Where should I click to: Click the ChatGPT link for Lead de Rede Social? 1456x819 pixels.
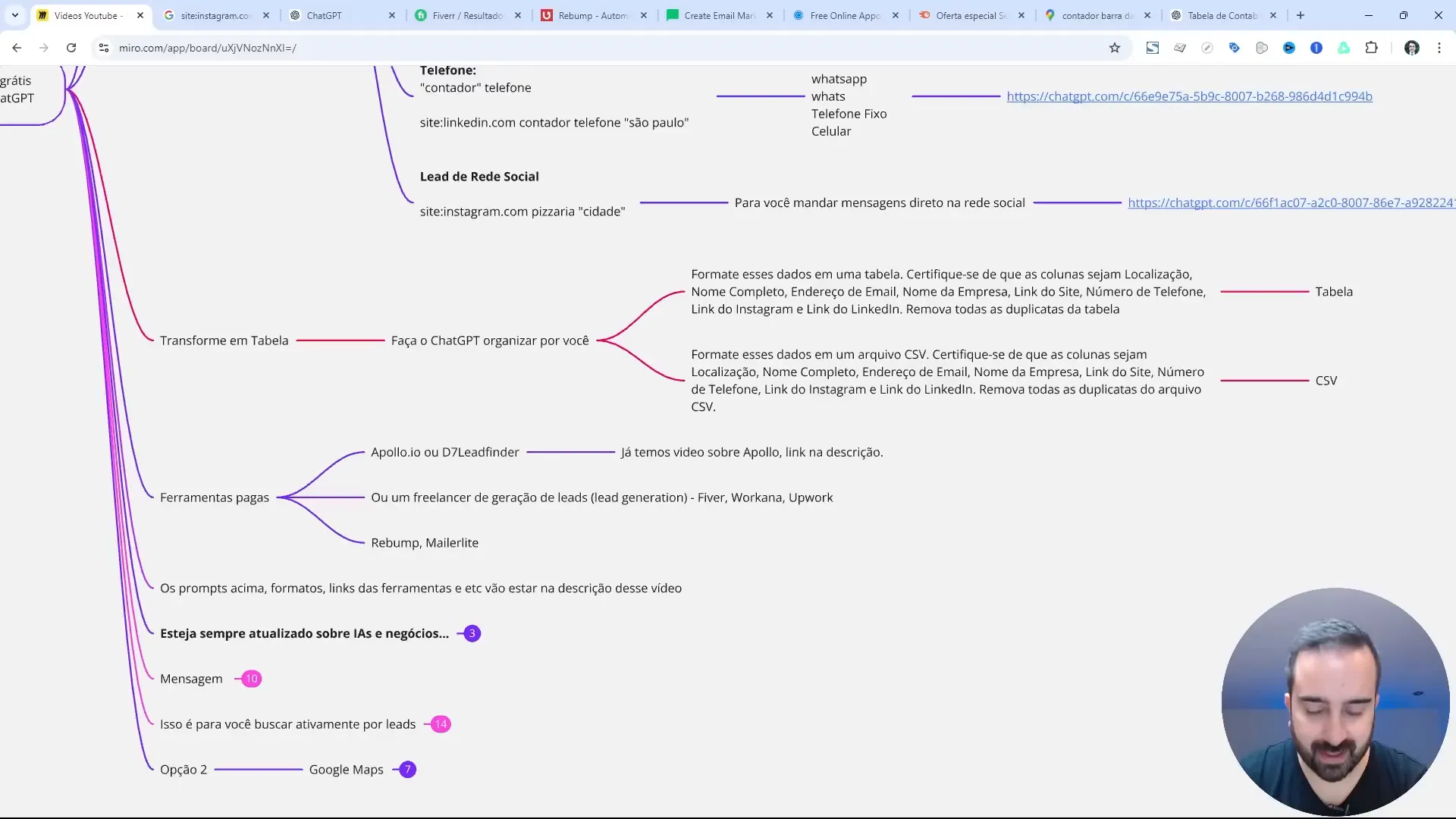1290,202
